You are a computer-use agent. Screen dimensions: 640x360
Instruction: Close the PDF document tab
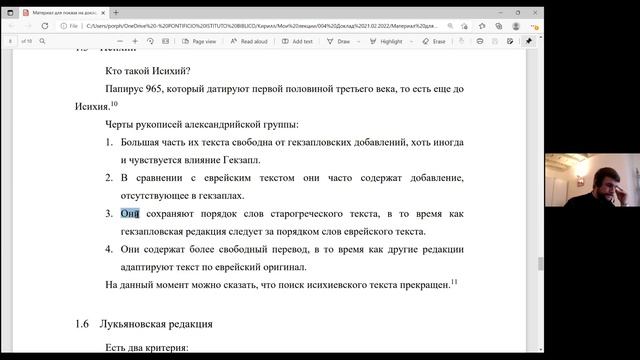103,13
